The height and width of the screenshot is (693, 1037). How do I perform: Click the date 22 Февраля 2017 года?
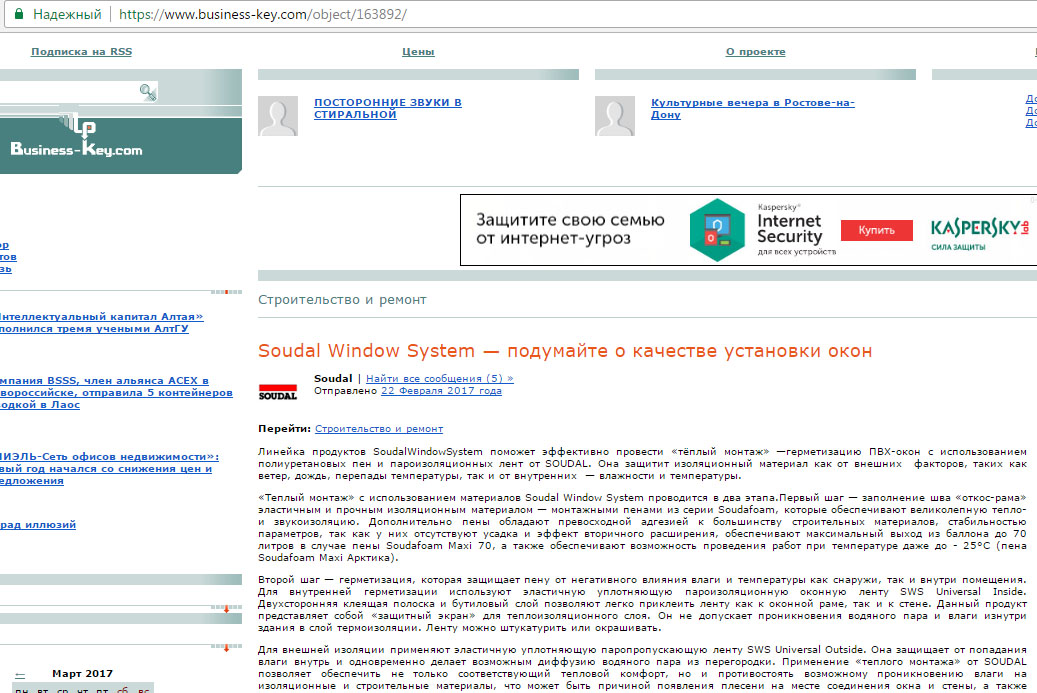click(x=441, y=391)
